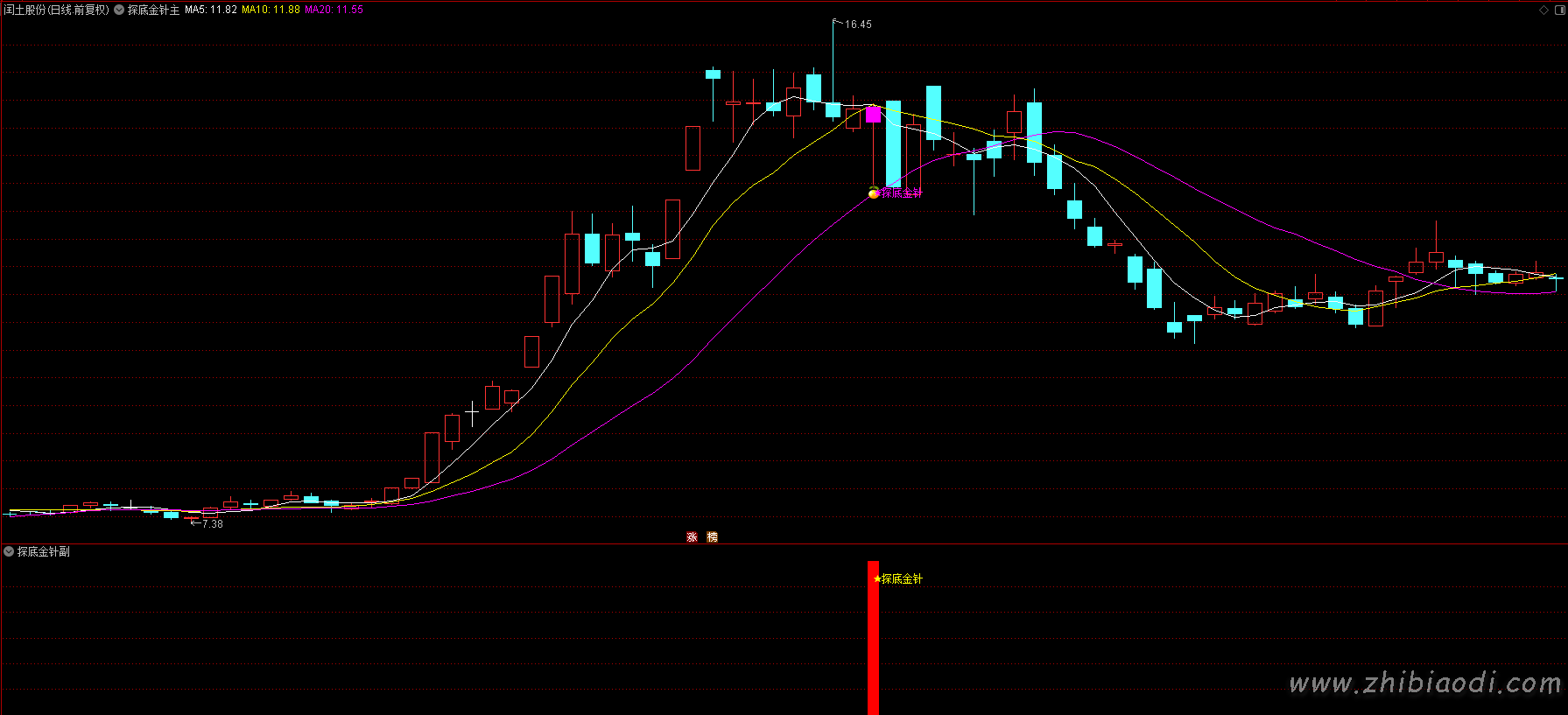The width and height of the screenshot is (1568, 715).
Task: Open the 探底金针主 indicator dropdown arrow
Action: [x=119, y=10]
